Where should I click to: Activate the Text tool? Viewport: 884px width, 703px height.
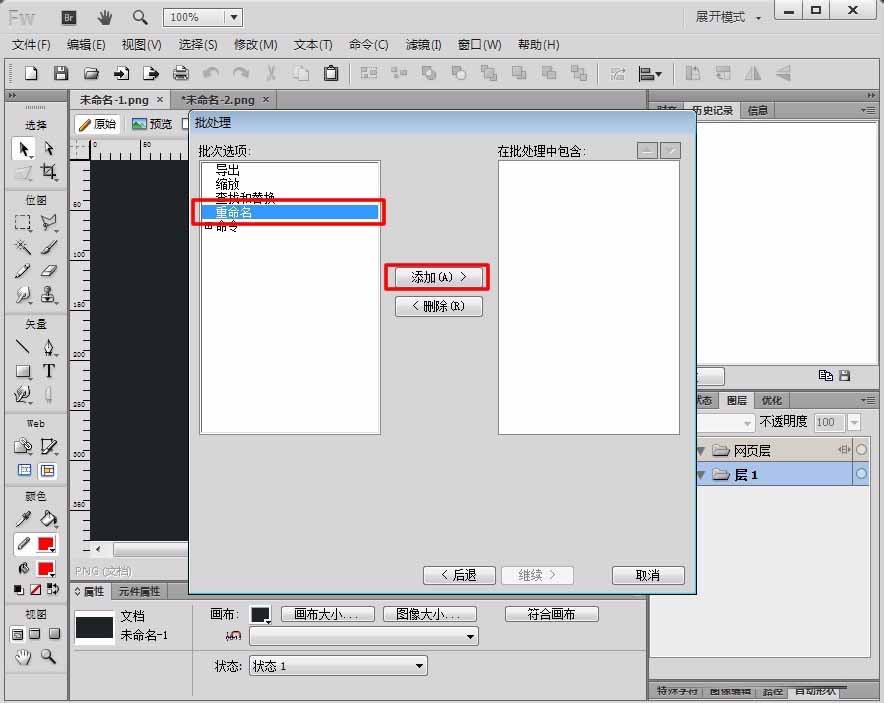point(46,371)
